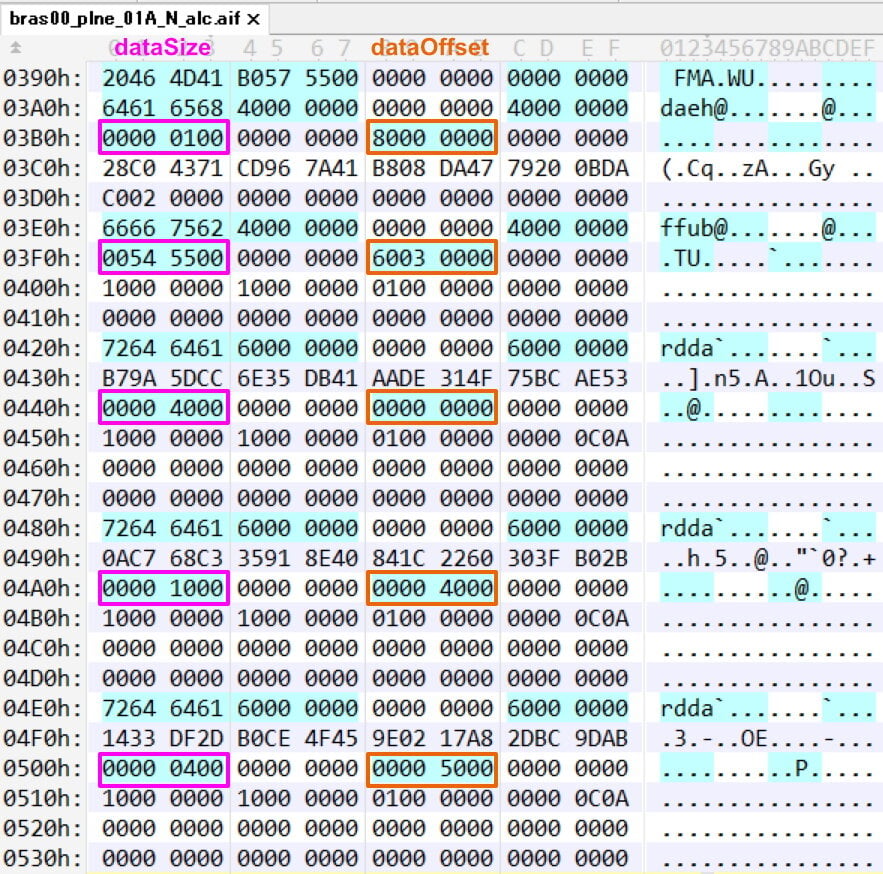Select address row 03D0h

tap(42, 198)
